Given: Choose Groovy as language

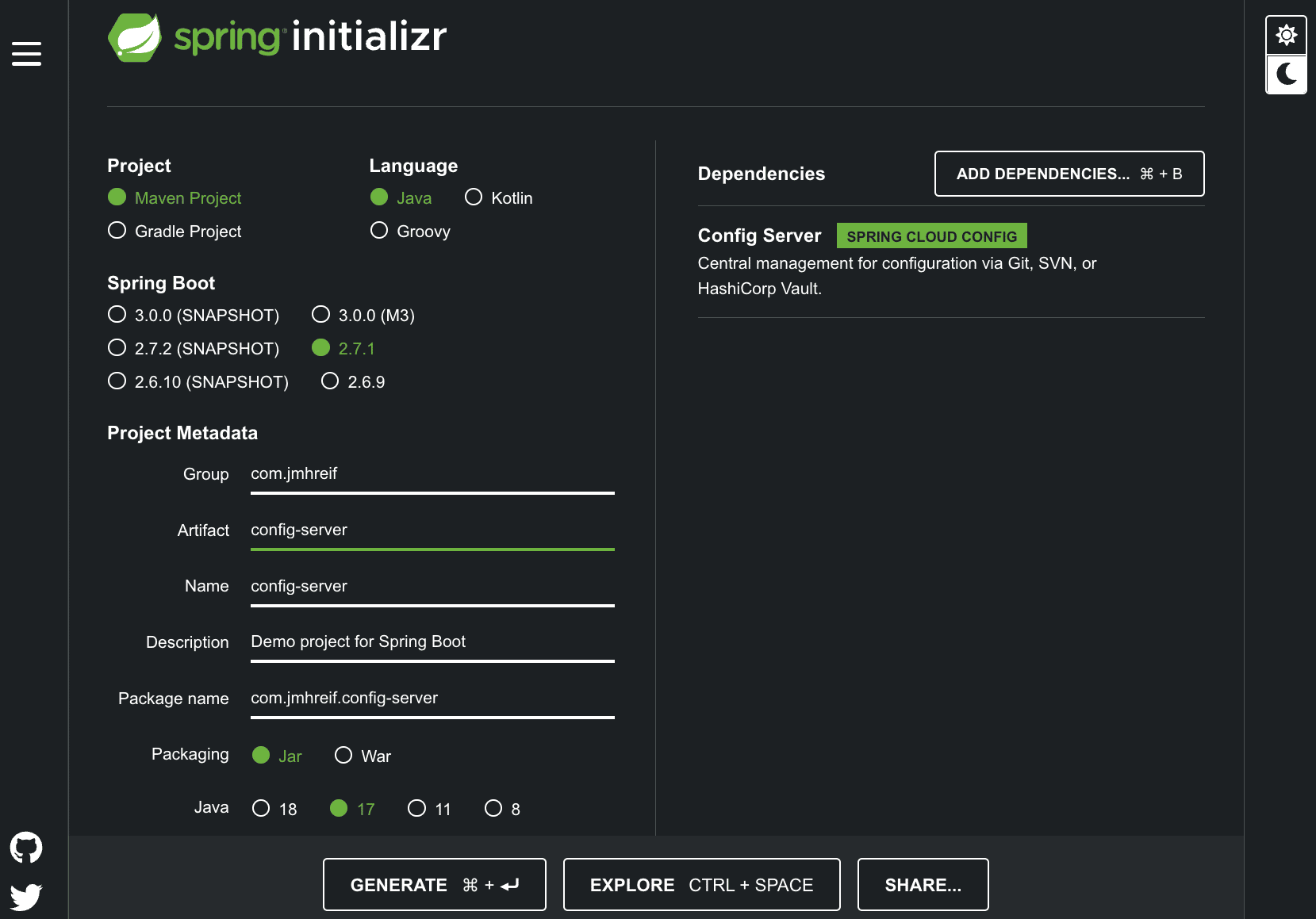Looking at the screenshot, I should 410,231.
